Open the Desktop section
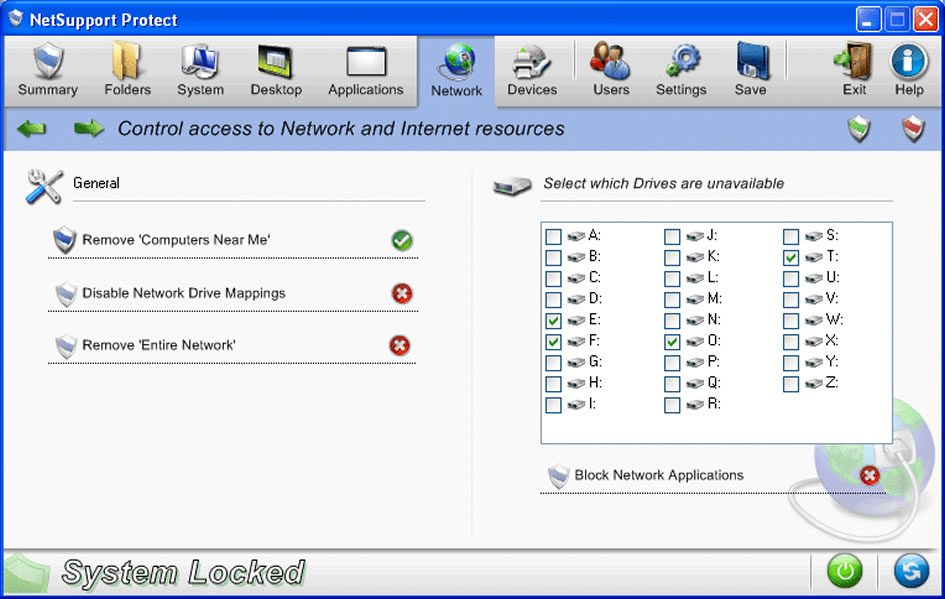 tap(276, 71)
